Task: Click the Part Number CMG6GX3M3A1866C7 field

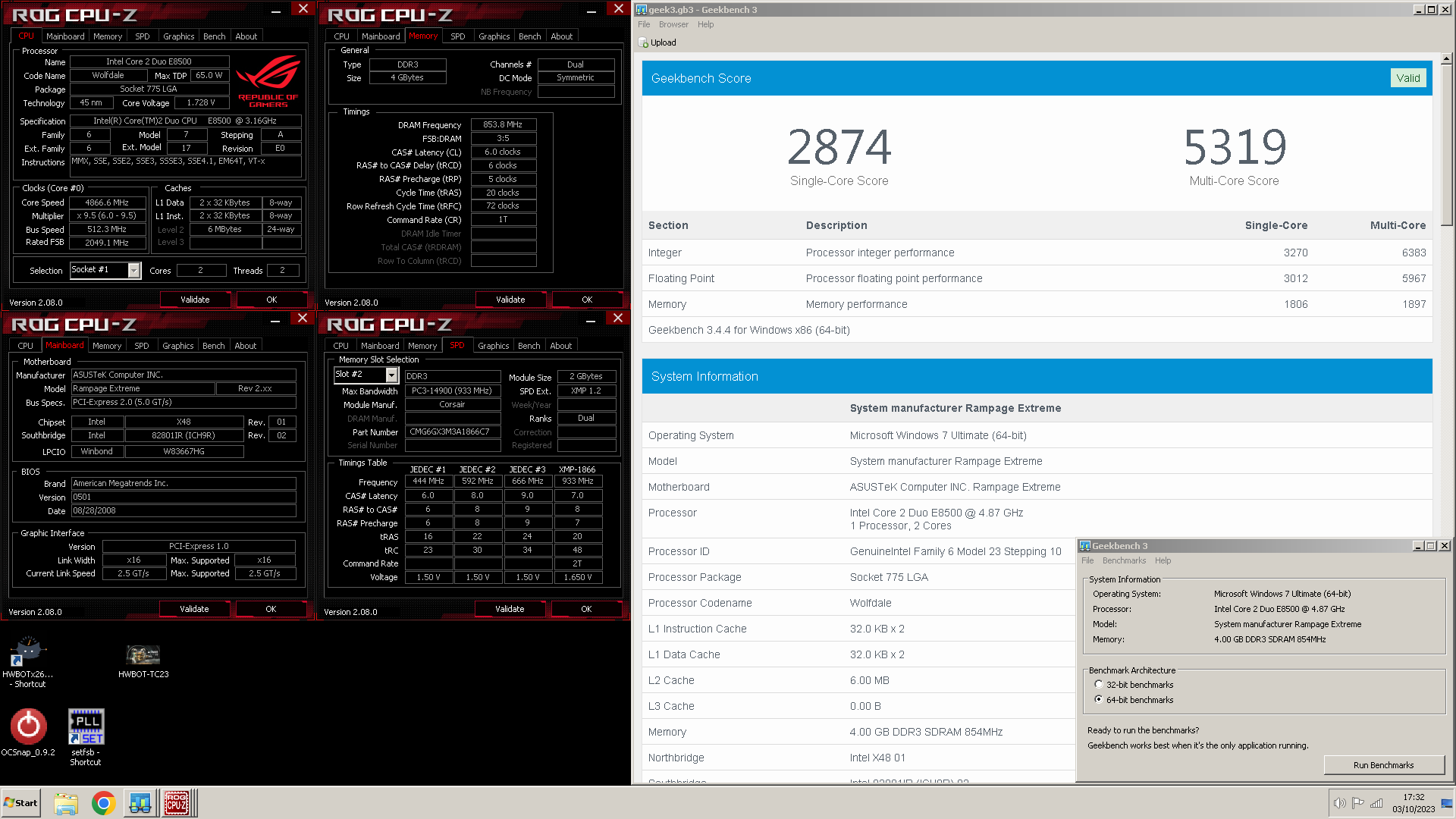Action: pyautogui.click(x=453, y=431)
